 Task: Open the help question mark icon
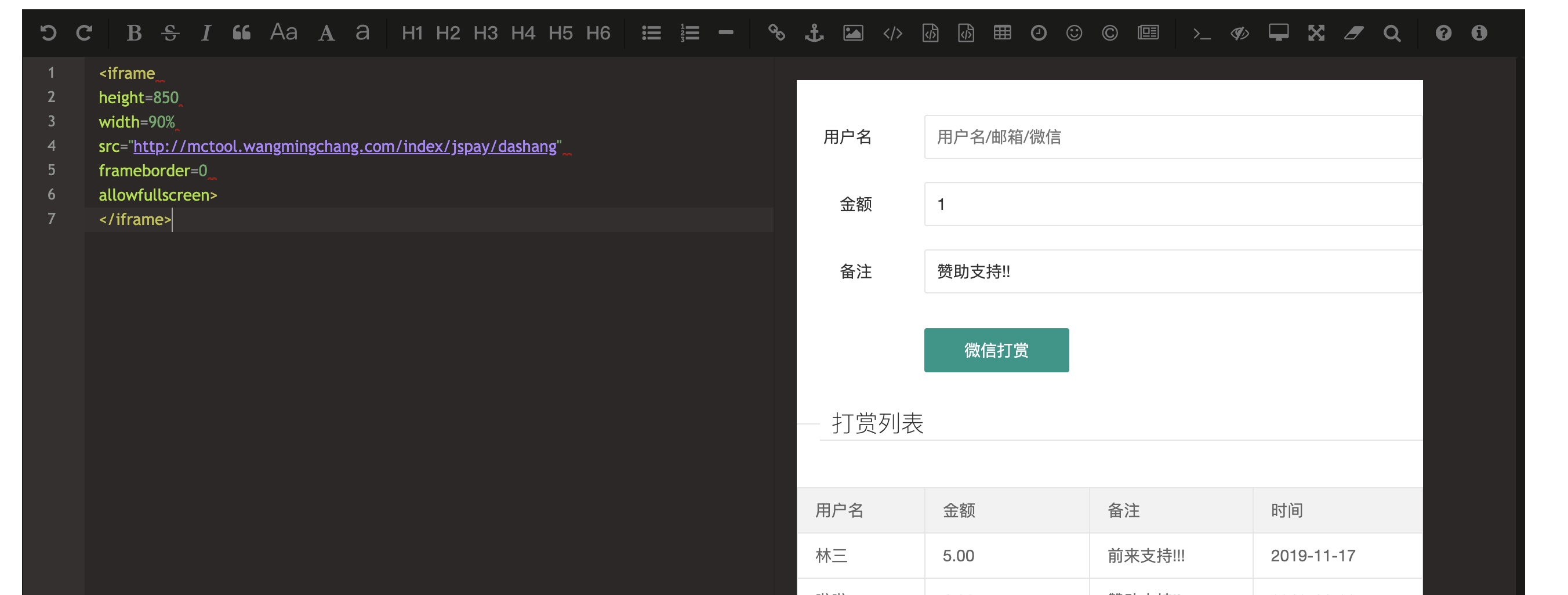1443,33
